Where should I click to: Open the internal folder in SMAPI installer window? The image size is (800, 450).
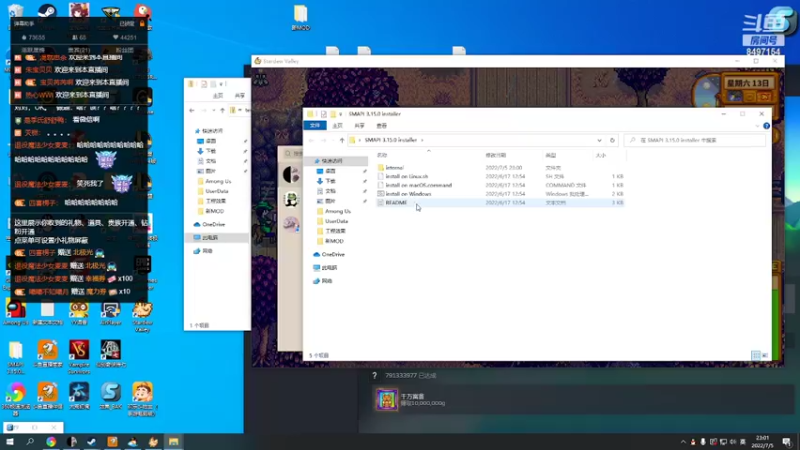(x=394, y=167)
